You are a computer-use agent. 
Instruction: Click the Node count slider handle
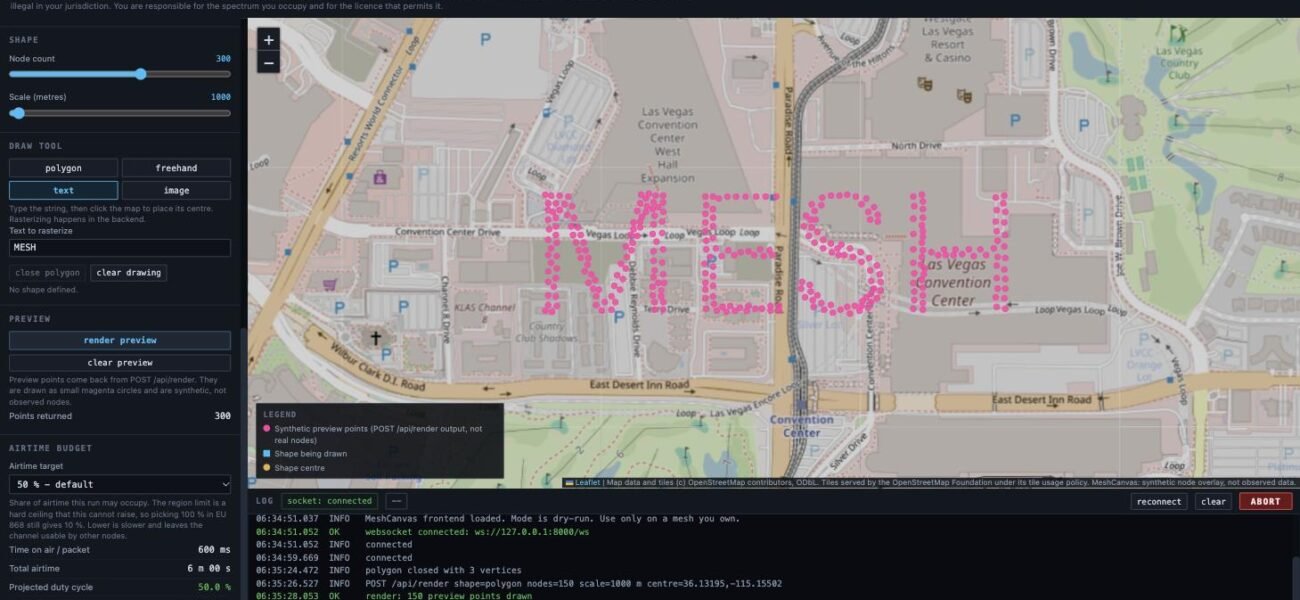coord(141,74)
